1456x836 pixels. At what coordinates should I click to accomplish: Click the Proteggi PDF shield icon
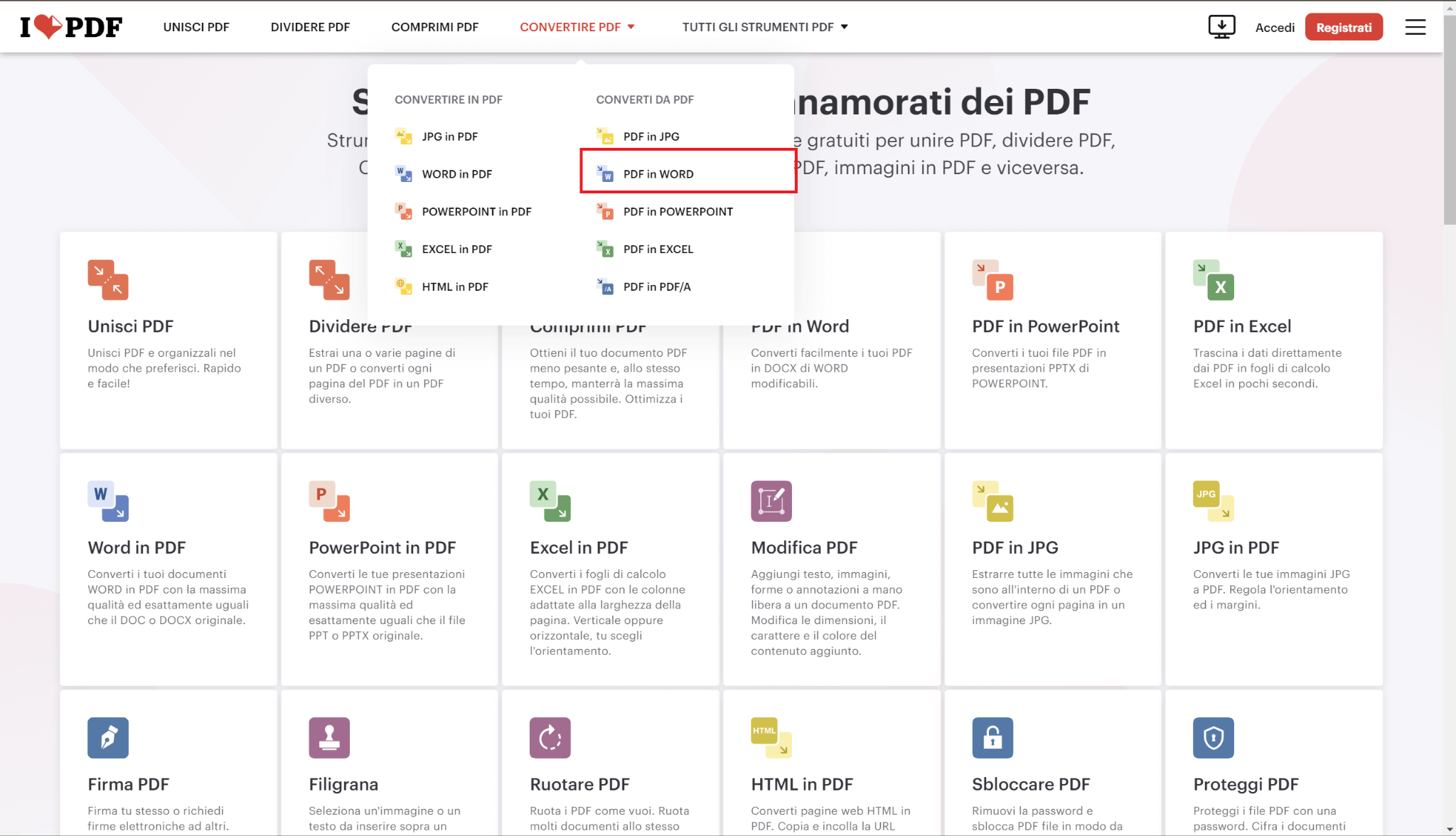pos(1214,738)
